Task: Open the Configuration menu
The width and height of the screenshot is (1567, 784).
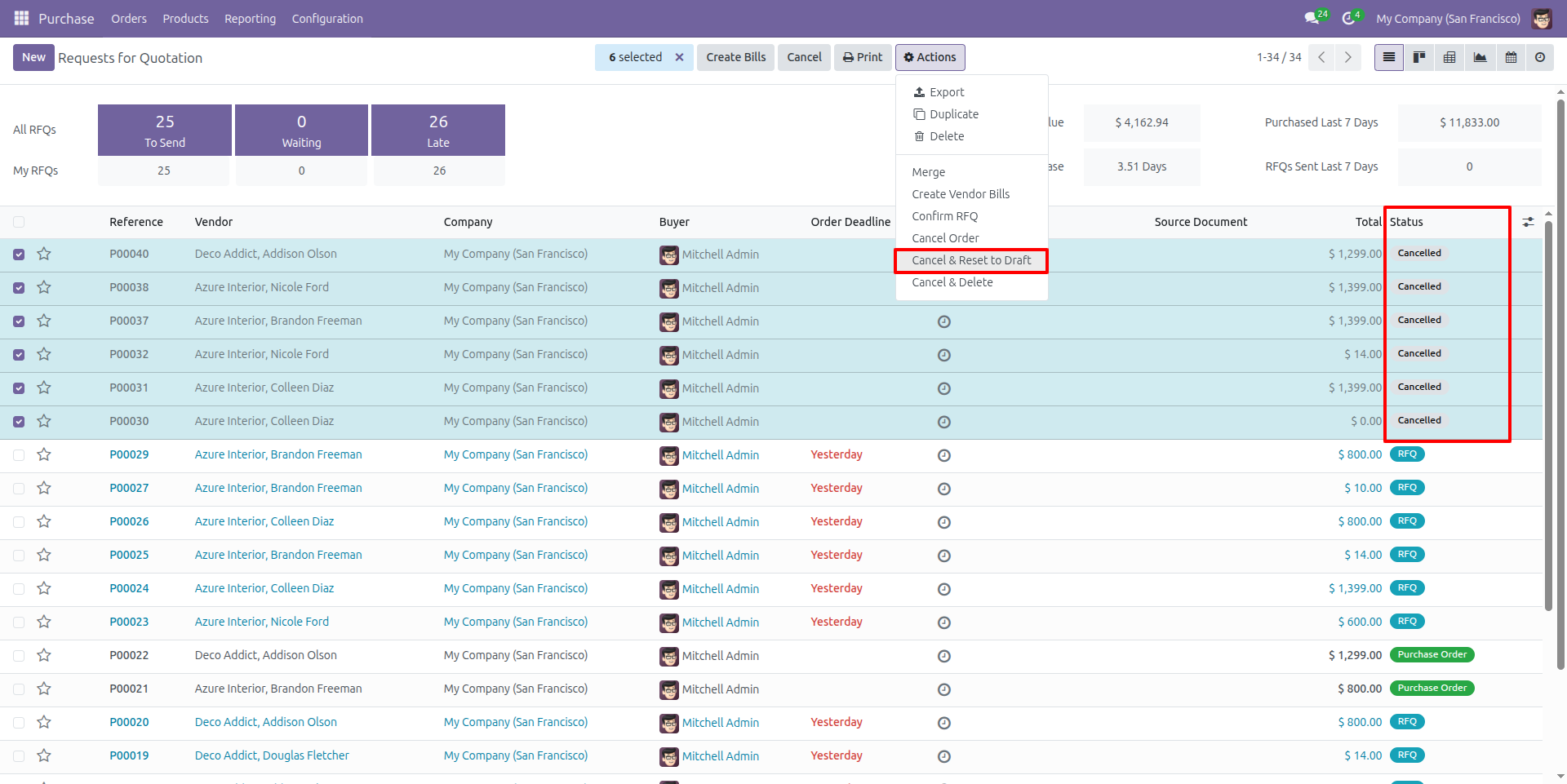Action: pyautogui.click(x=327, y=19)
